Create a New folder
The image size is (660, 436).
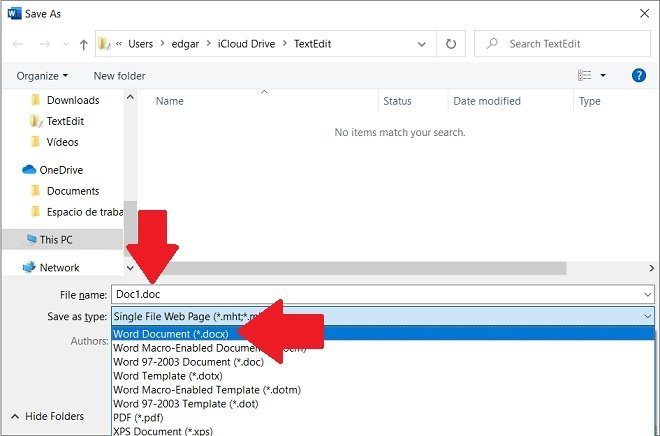click(x=120, y=76)
